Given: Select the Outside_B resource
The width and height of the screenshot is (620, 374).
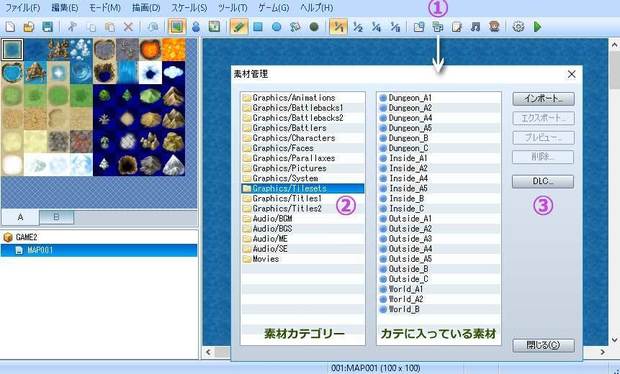Looking at the screenshot, I should (x=439, y=269).
